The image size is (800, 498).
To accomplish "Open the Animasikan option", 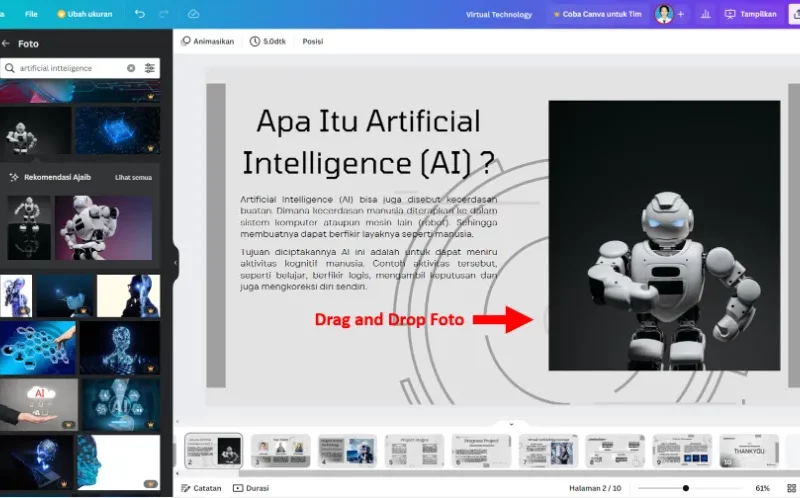I will click(208, 41).
